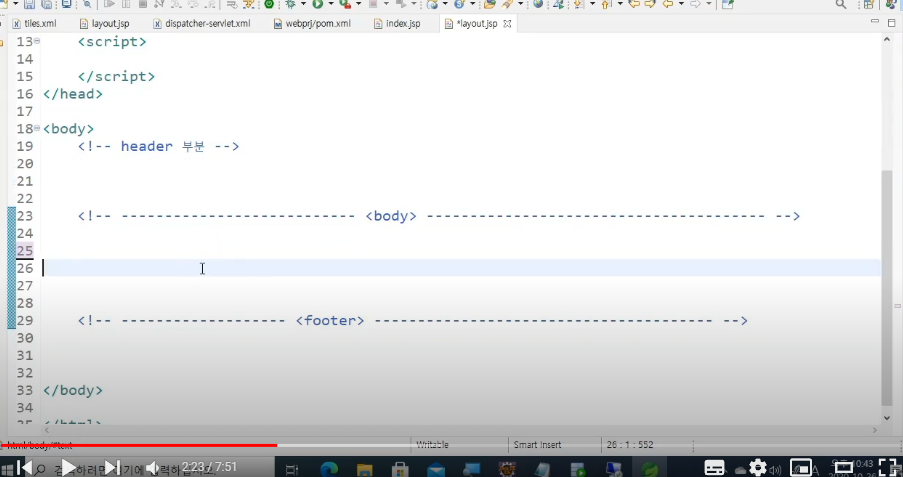
Task: Open the Run button dropdown arrow
Action: (x=331, y=5)
